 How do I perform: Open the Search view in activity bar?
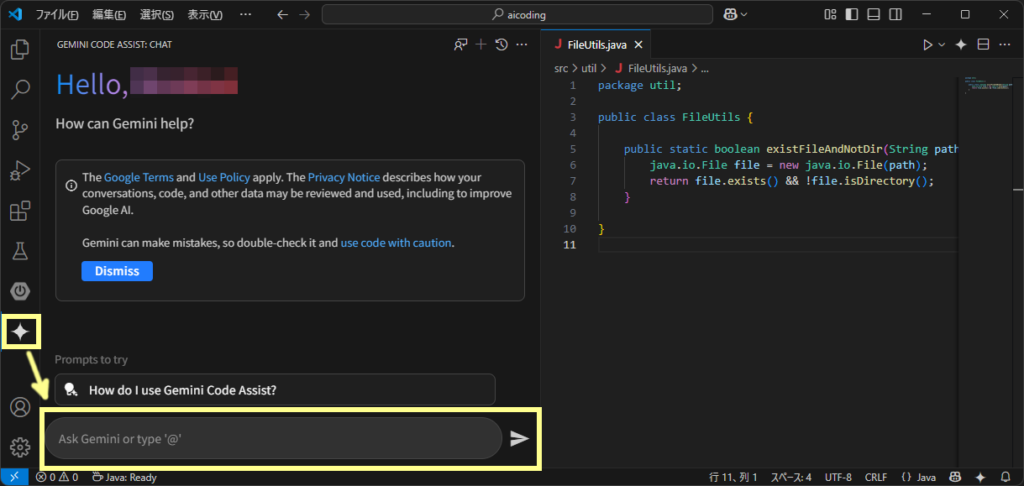[20, 90]
